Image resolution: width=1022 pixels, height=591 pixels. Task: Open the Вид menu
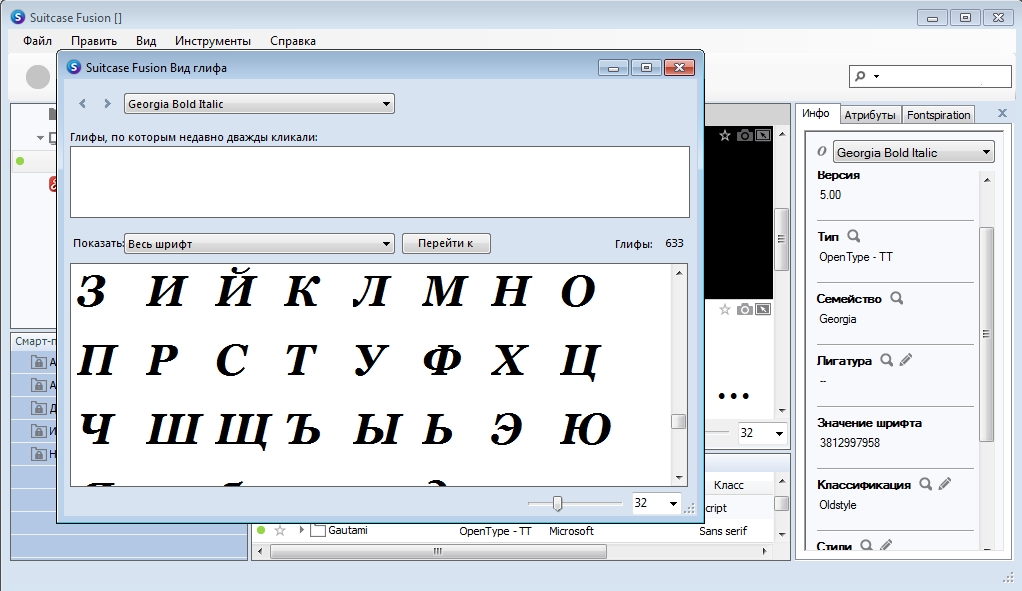pos(146,40)
